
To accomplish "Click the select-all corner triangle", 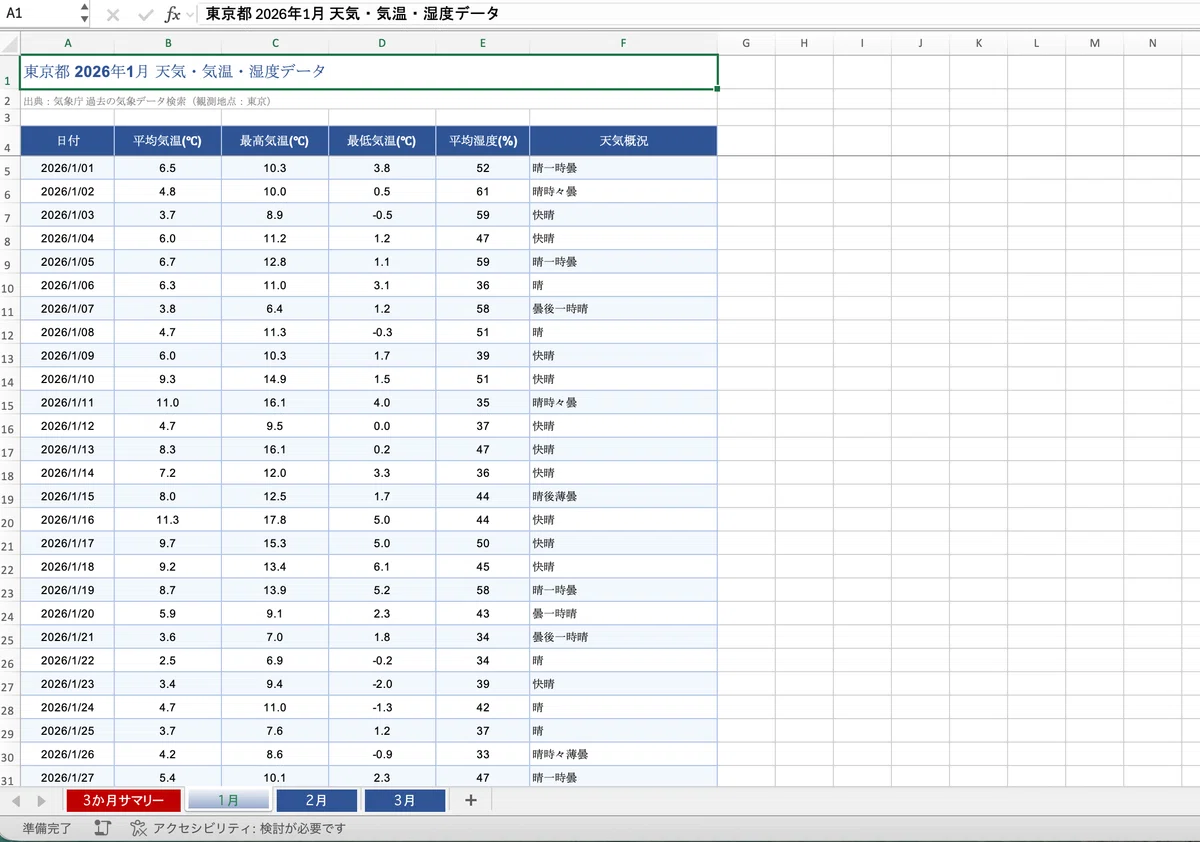I will (x=10, y=43).
